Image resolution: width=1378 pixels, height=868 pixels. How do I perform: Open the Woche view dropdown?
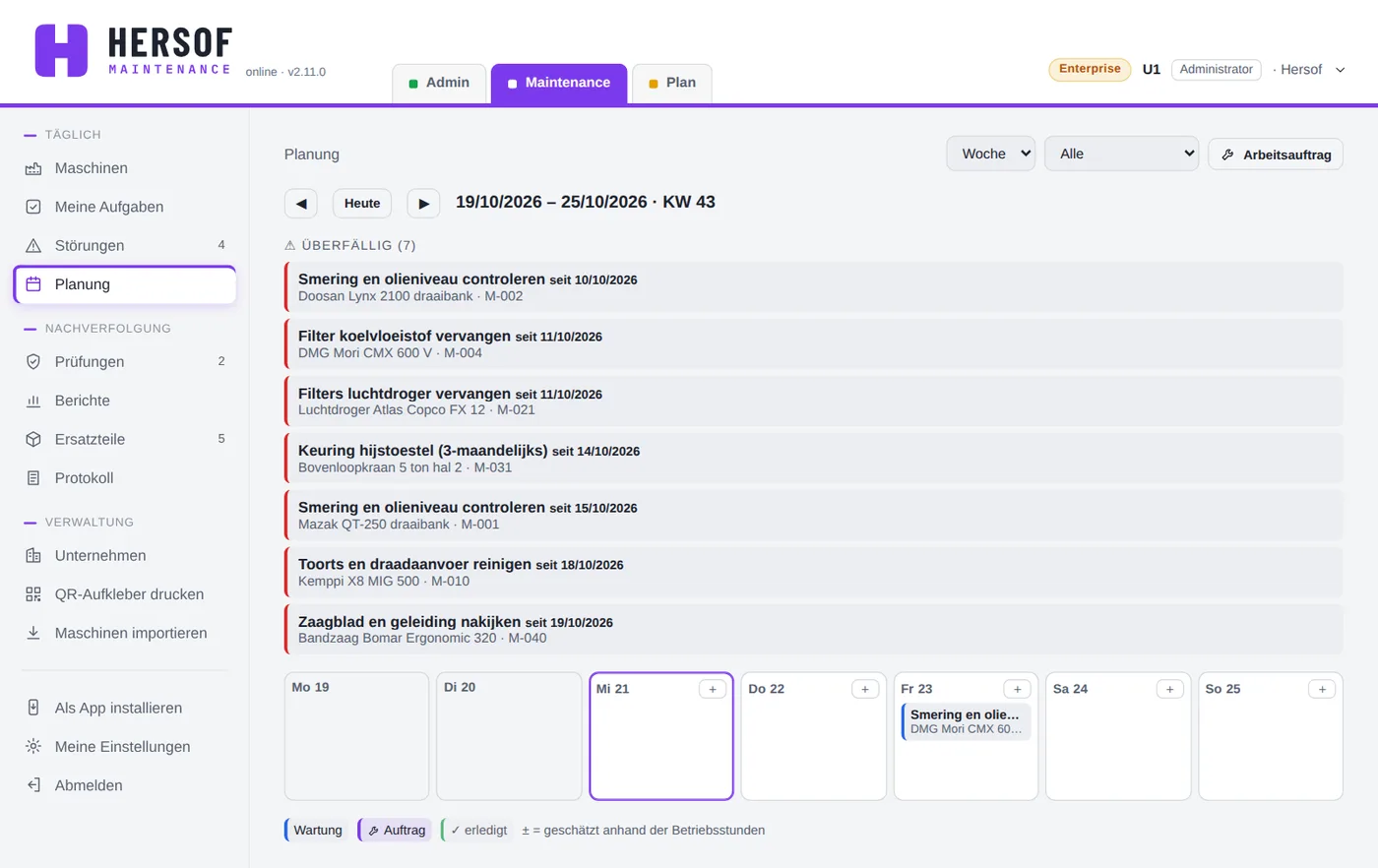click(990, 154)
